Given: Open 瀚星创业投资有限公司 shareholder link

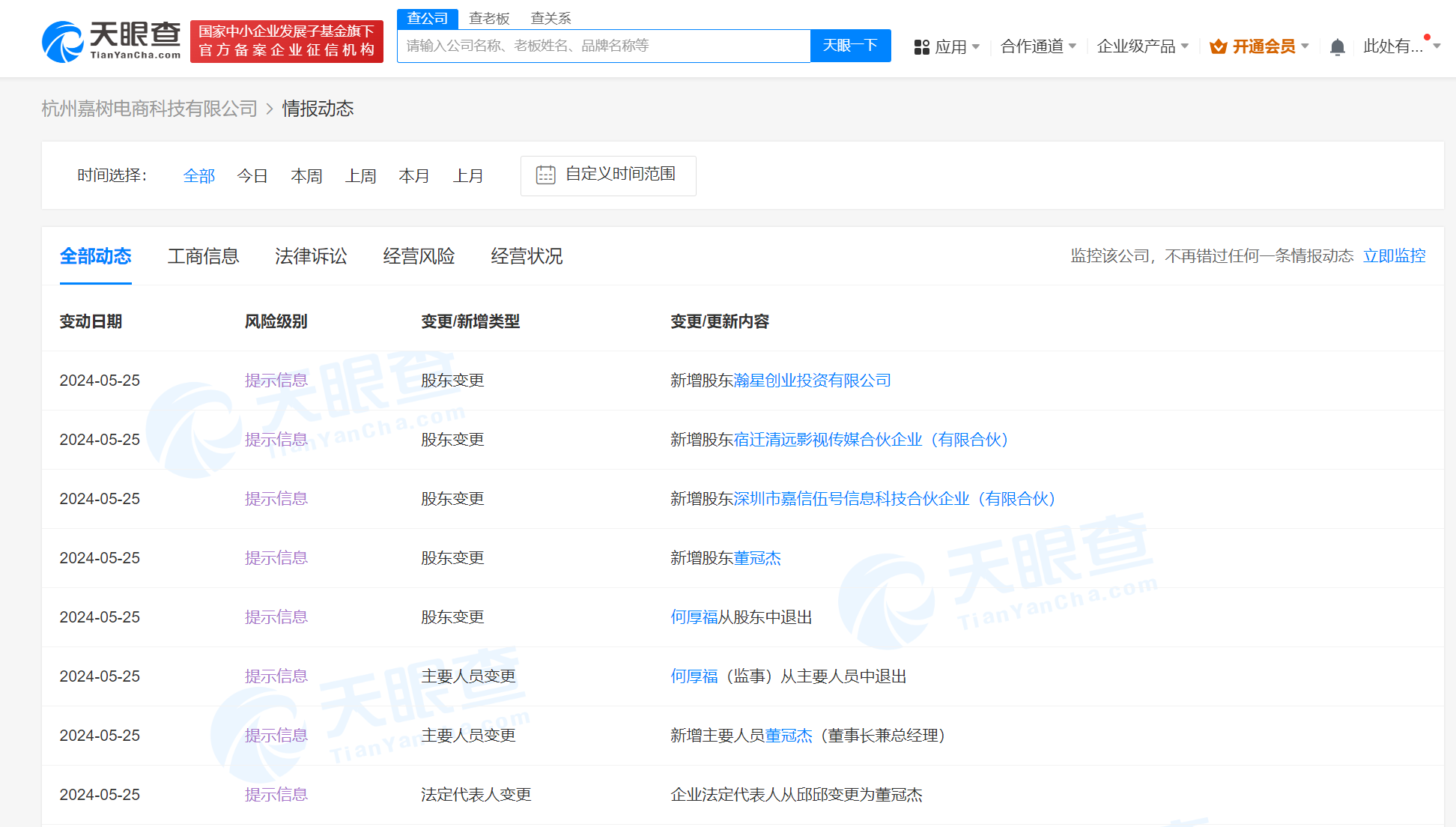Looking at the screenshot, I should 813,381.
